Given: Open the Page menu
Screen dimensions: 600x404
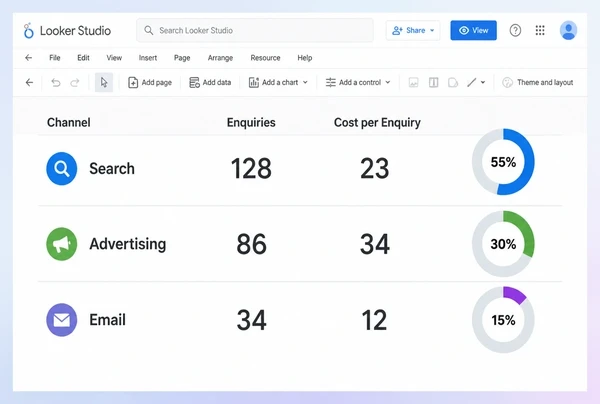Looking at the screenshot, I should point(182,58).
